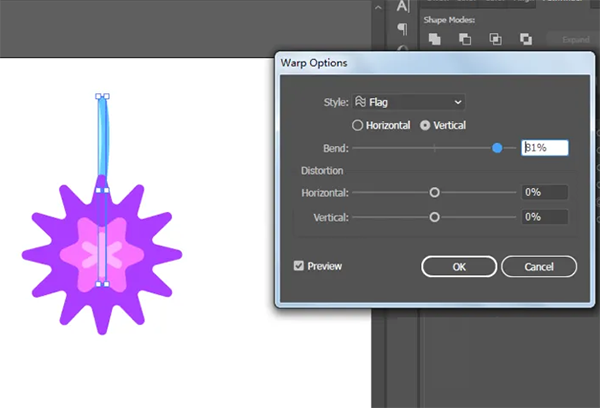This screenshot has height=408, width=600.
Task: Click the Vertical distortion slider handle
Action: pos(434,217)
